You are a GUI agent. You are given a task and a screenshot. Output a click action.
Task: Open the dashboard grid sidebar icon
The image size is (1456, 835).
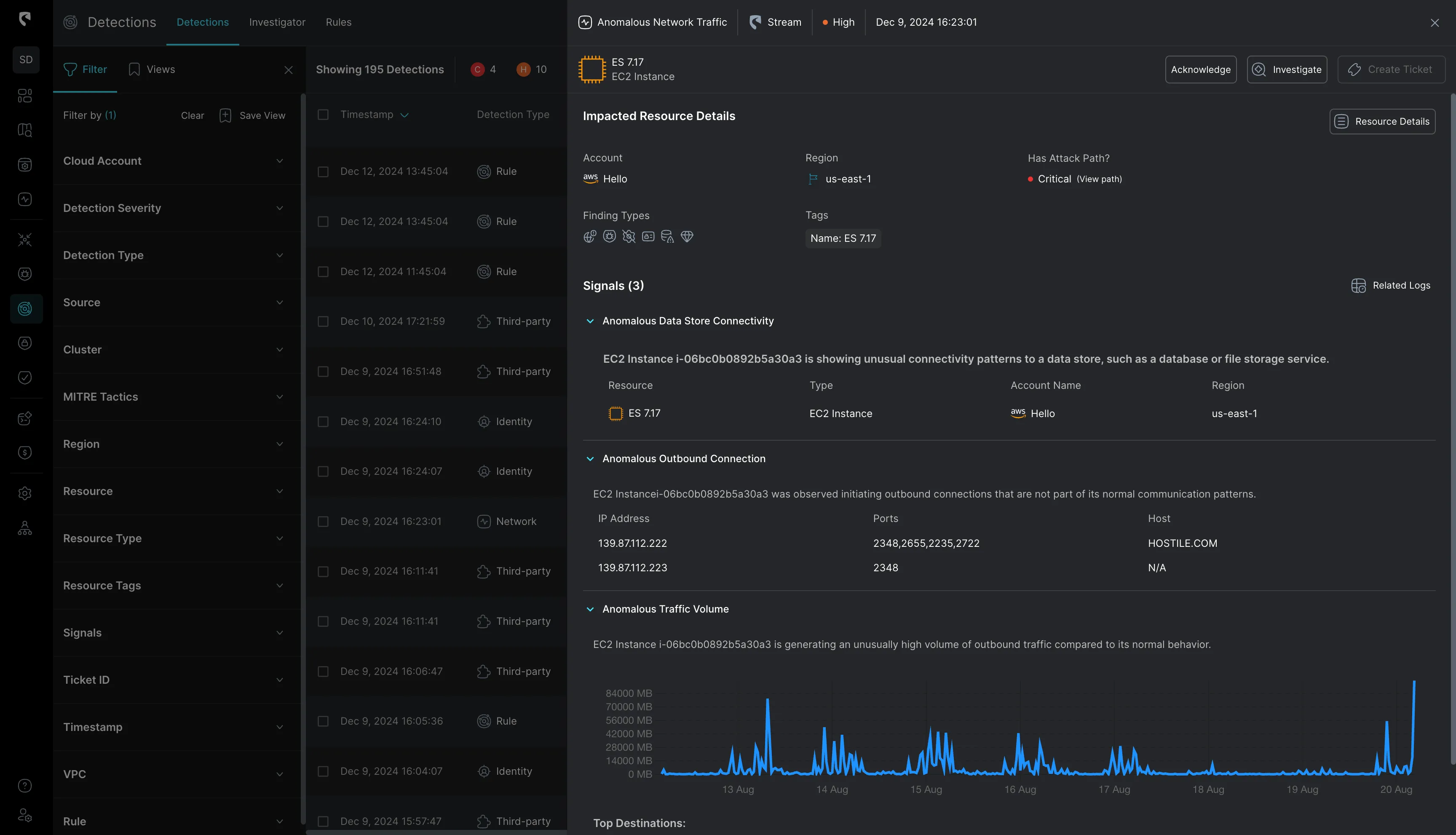pos(25,95)
